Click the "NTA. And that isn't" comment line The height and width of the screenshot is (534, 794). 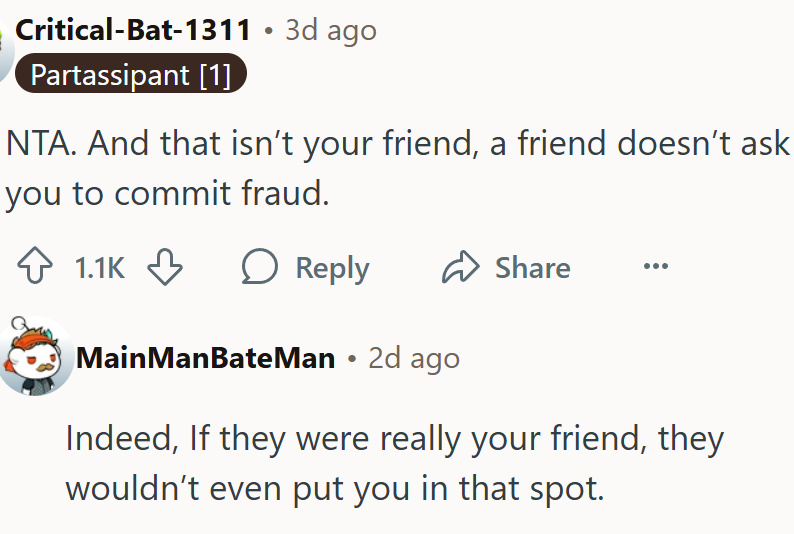(397, 143)
